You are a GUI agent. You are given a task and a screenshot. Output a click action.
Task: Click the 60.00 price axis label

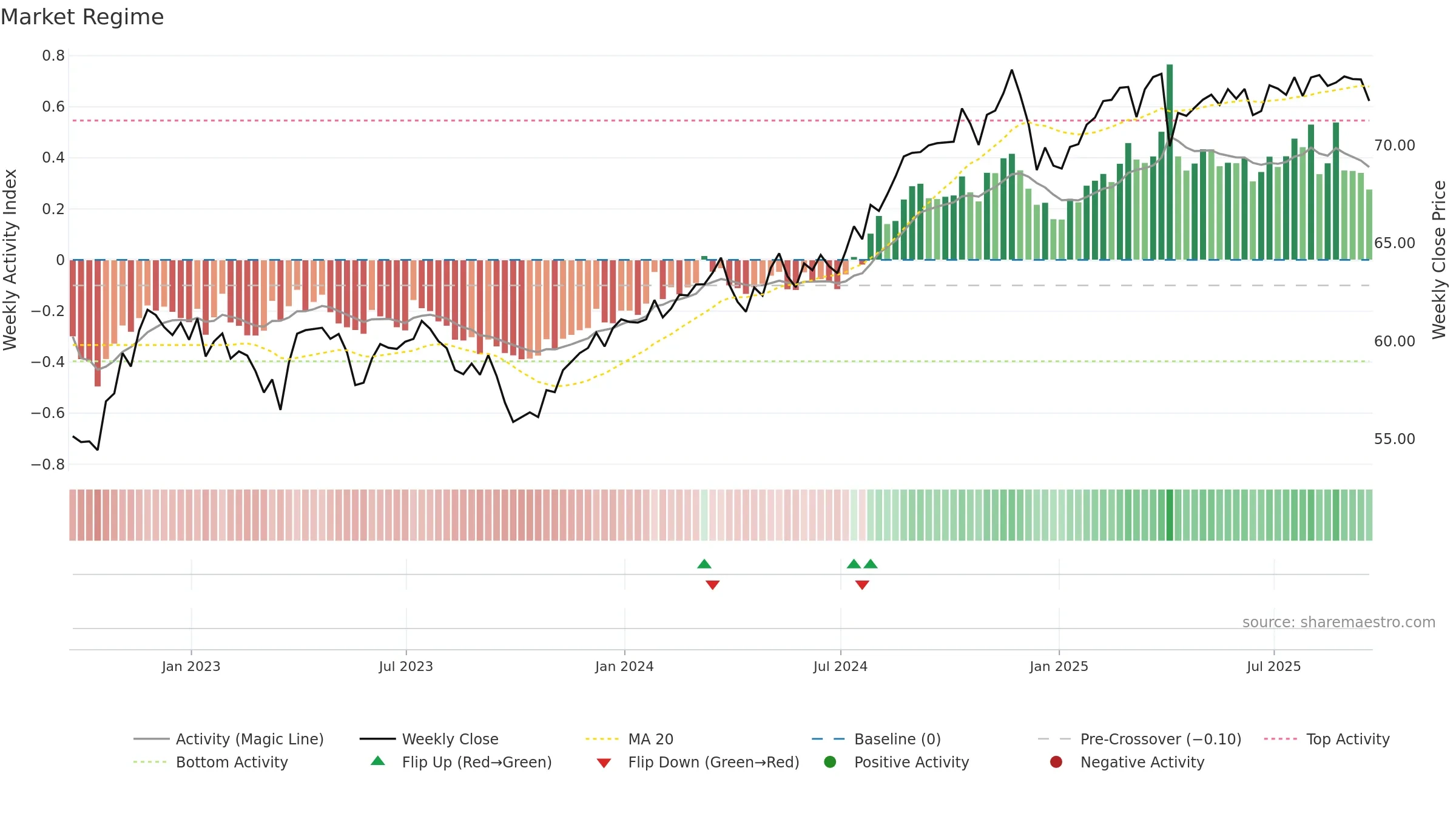(x=1394, y=341)
